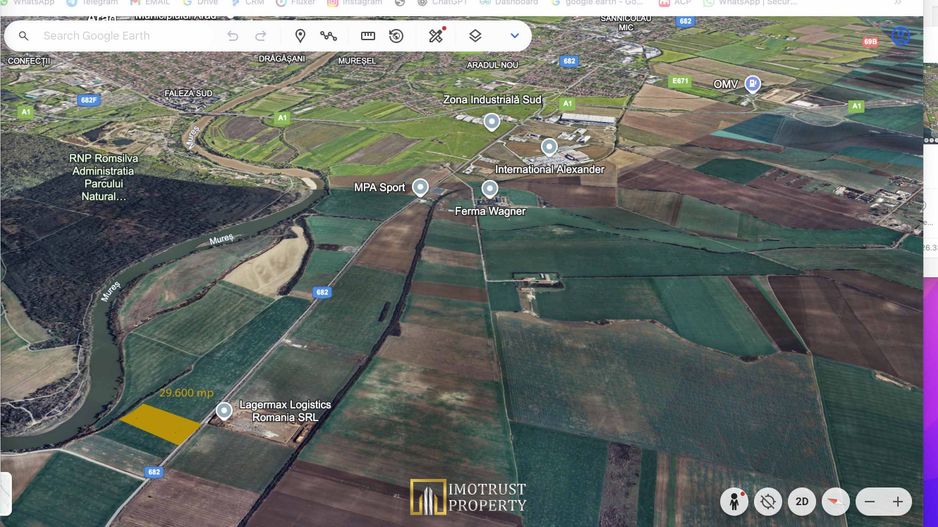938x527 pixels.
Task: Select the Draw path or polygon tool
Action: [x=329, y=36]
